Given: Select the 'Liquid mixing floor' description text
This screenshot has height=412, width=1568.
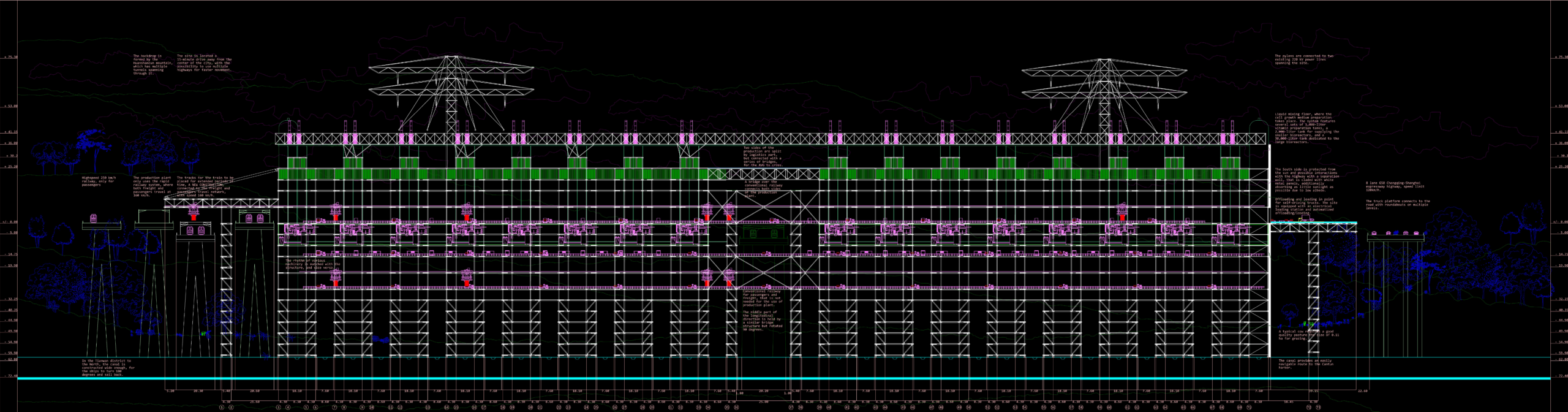Looking at the screenshot, I should [1306, 127].
